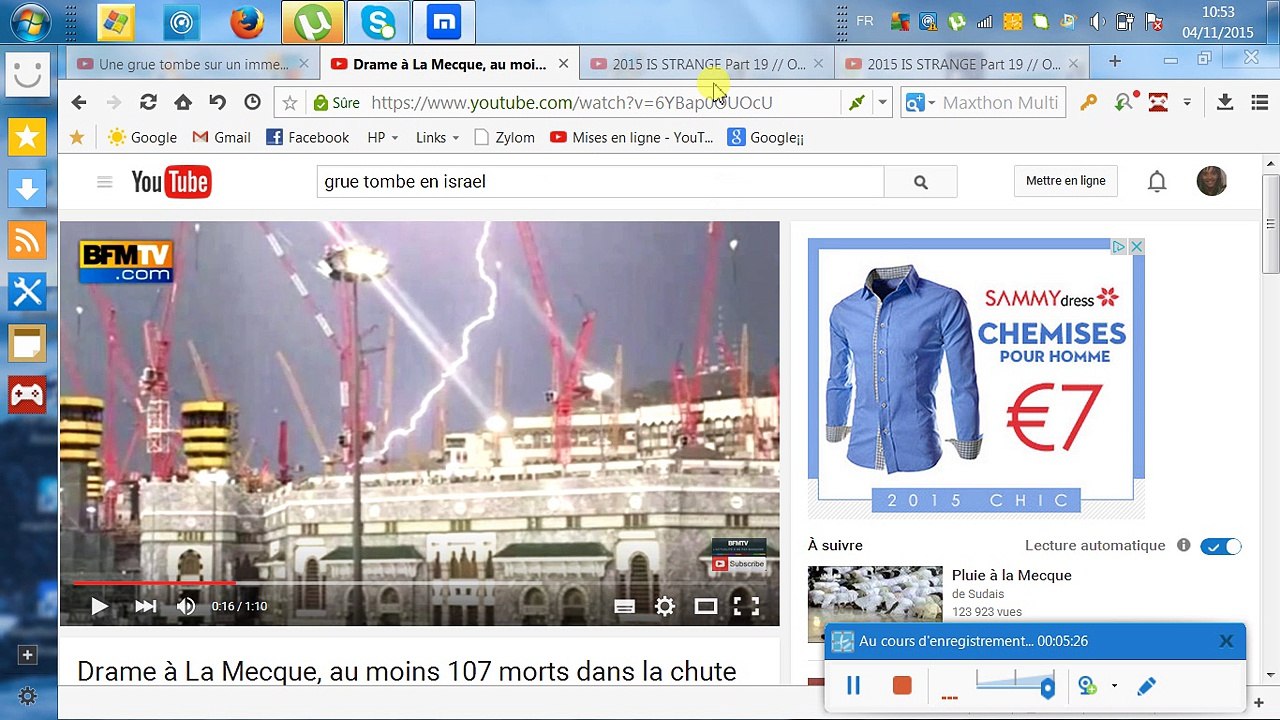Screen dimensions: 1280x720
Task: Open the Downloads sidebar arrow icon
Action: coord(27,188)
